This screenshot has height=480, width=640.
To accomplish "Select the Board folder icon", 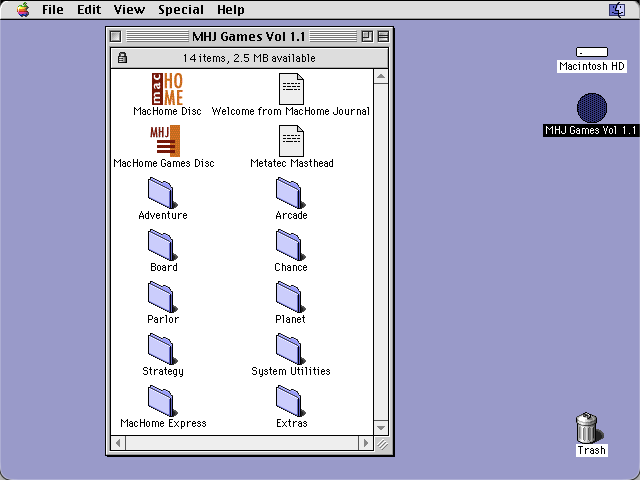I will click(x=162, y=244).
